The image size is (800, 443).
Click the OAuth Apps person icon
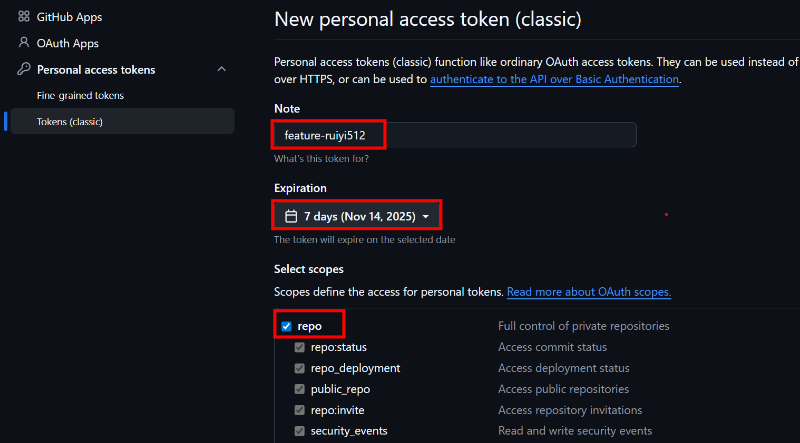click(x=24, y=43)
